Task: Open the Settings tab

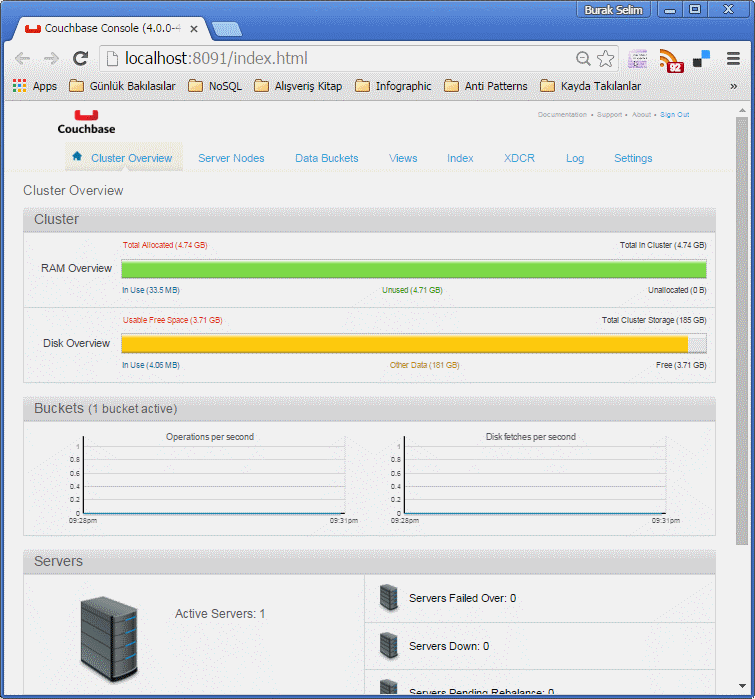Action: (633, 158)
